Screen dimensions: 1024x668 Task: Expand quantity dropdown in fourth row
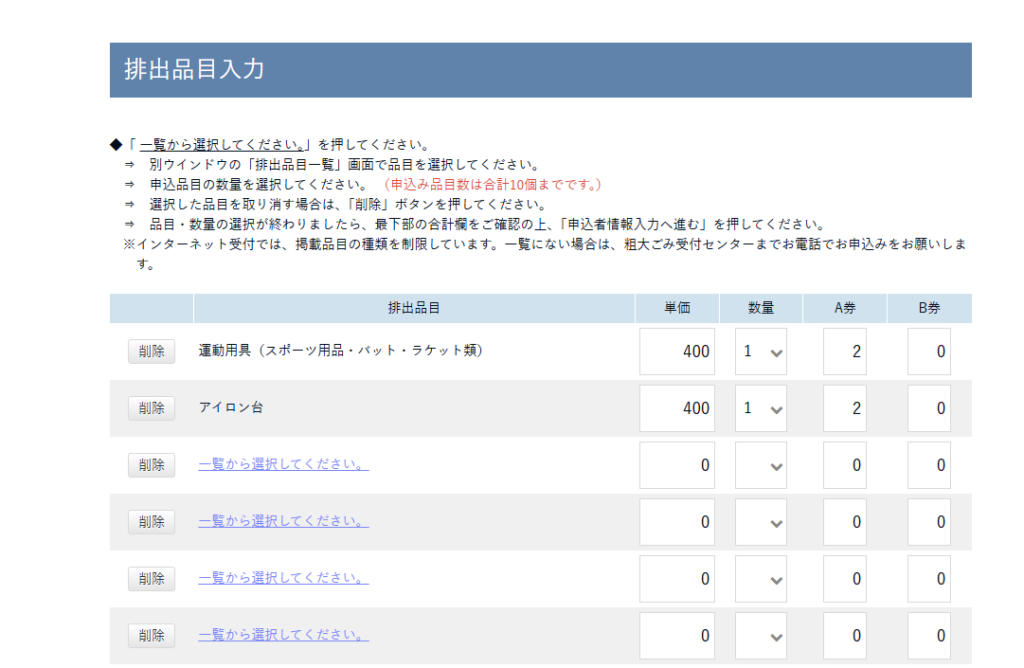click(x=761, y=522)
